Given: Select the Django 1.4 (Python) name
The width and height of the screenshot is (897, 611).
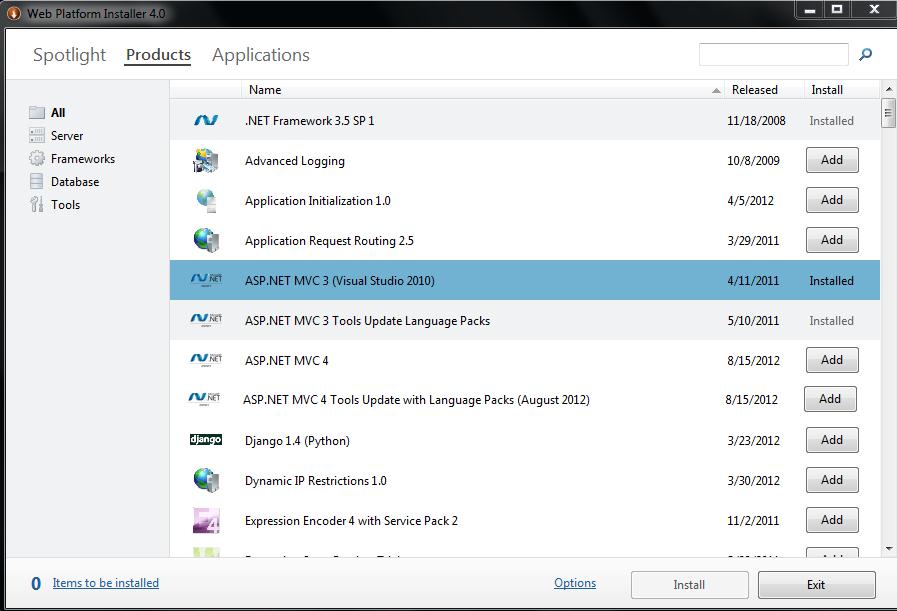Looking at the screenshot, I should tap(297, 441).
